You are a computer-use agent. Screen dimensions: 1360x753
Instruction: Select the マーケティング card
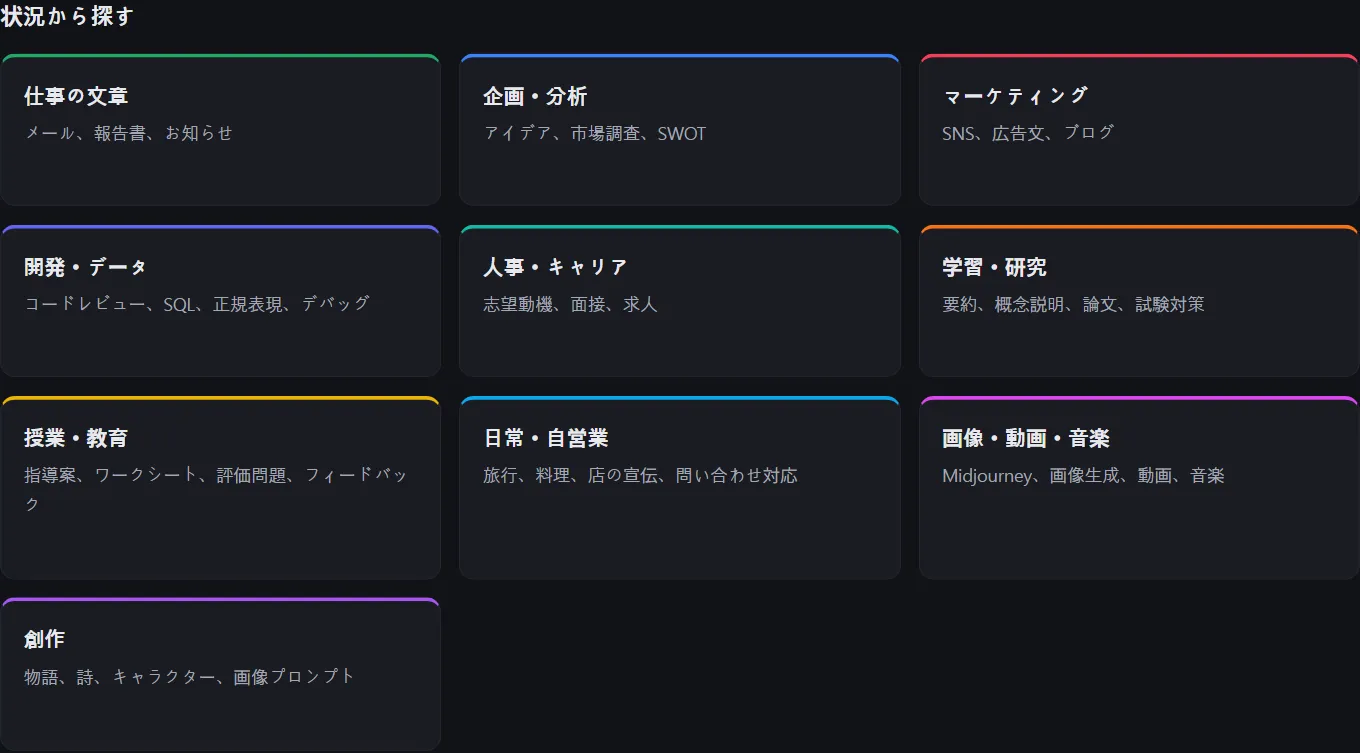pos(1139,130)
